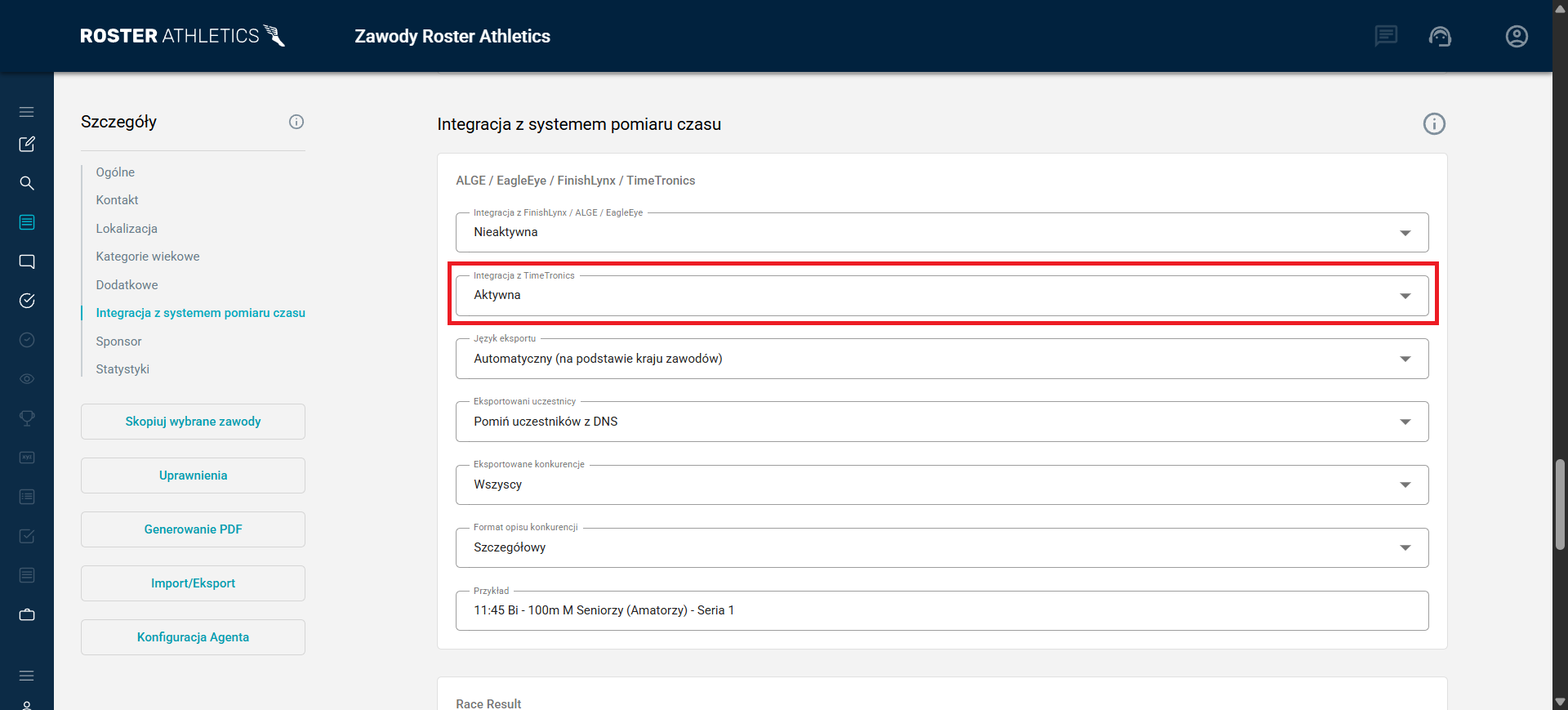Open the Integracja z TimeTronics dropdown

pyautogui.click(x=942, y=295)
